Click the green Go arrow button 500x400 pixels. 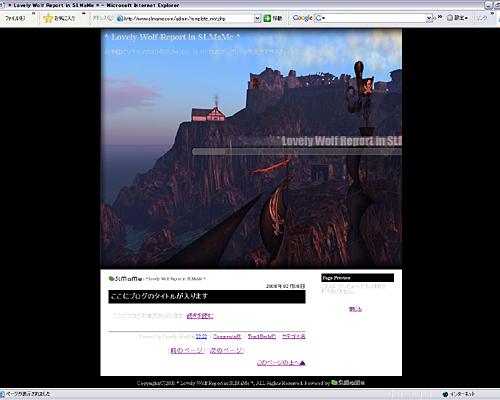point(267,18)
